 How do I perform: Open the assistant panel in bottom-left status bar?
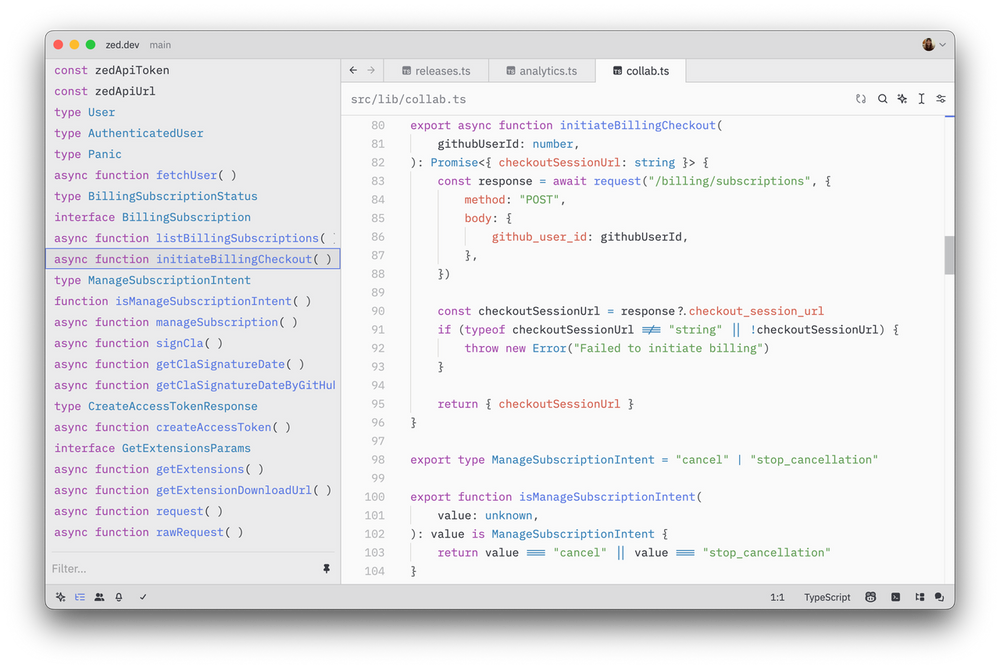coord(60,597)
